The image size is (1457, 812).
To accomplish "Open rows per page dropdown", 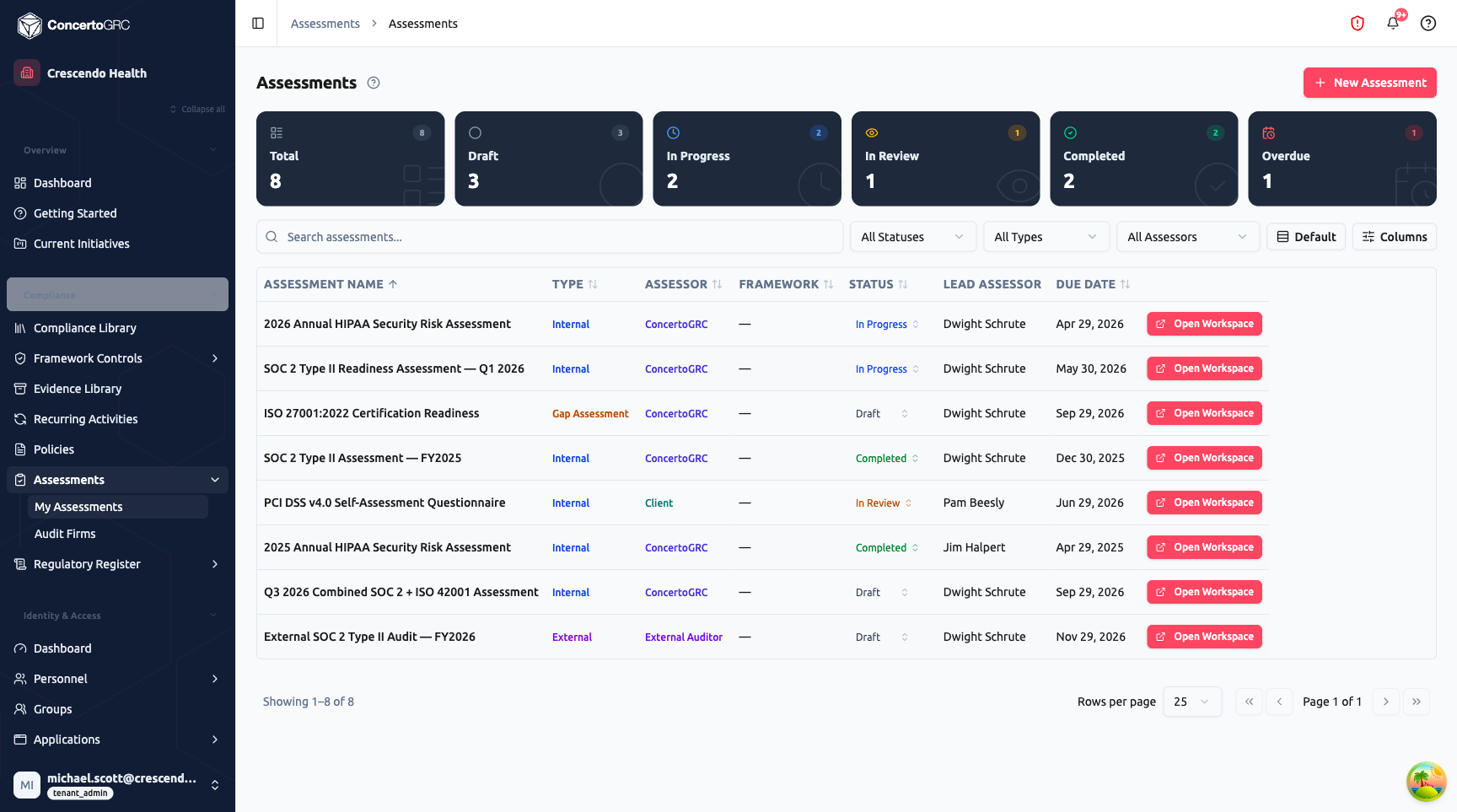I will click(x=1192, y=702).
